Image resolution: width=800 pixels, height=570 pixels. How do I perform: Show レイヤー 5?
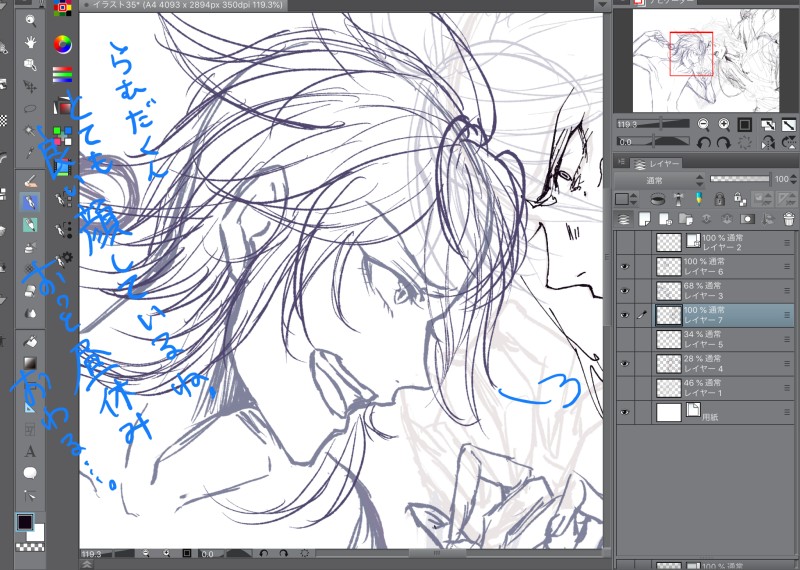[624, 339]
